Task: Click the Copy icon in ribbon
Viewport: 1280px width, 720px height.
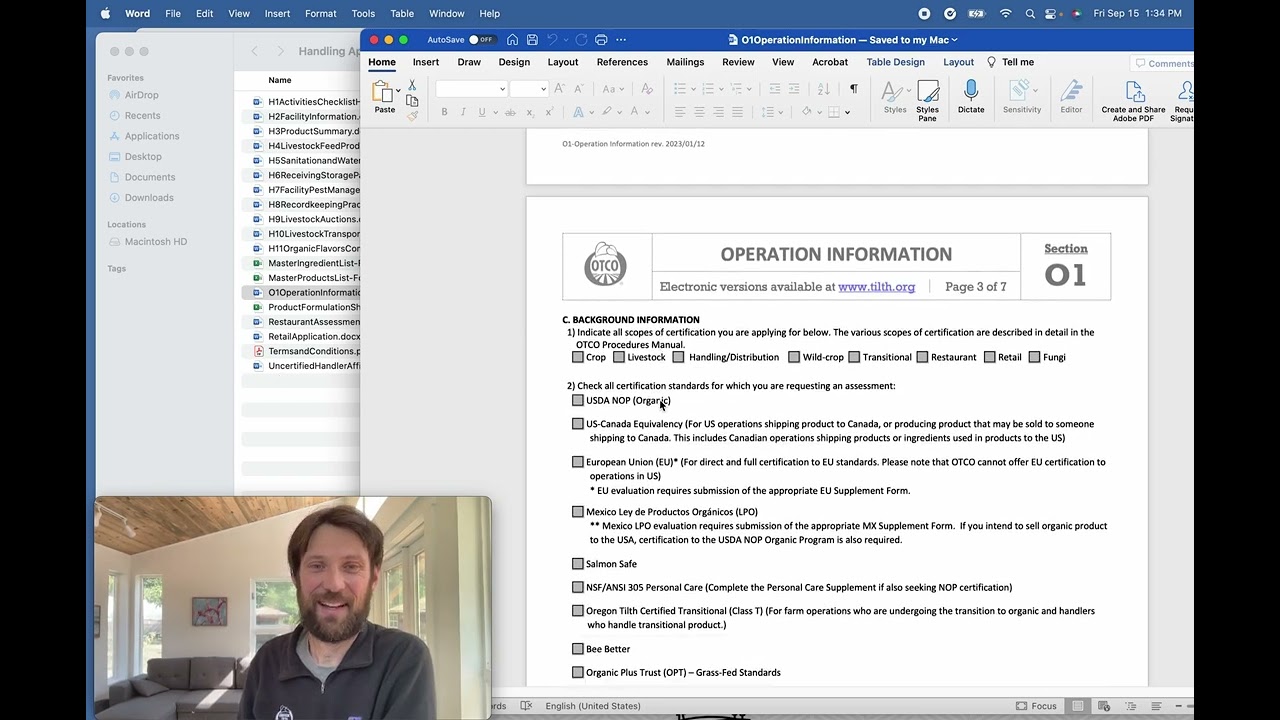Action: [x=412, y=101]
